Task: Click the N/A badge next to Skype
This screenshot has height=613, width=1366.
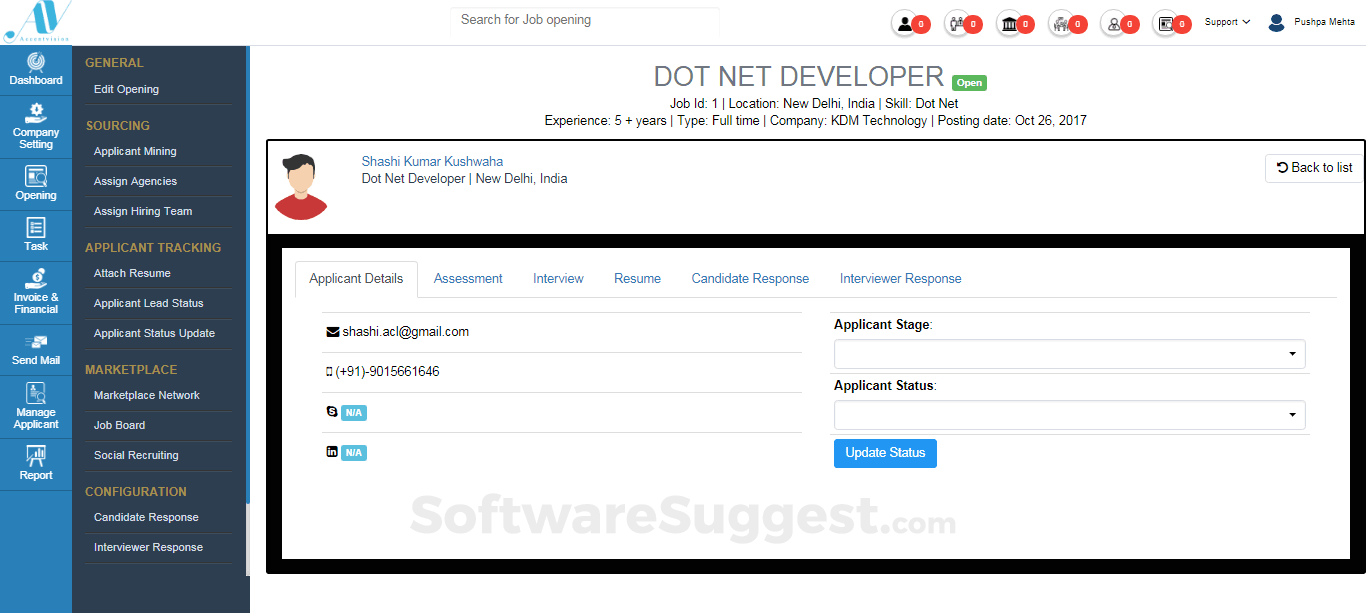Action: point(354,412)
